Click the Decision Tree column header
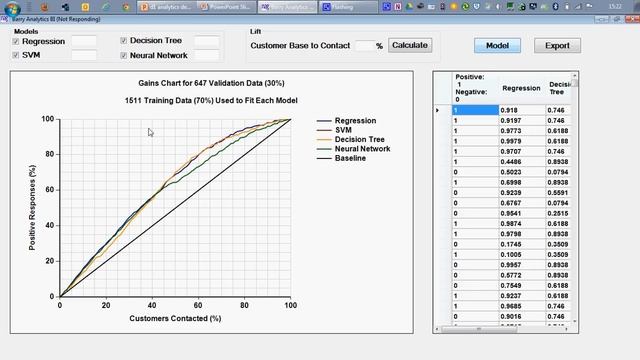This screenshot has height=360, width=640. [558, 88]
